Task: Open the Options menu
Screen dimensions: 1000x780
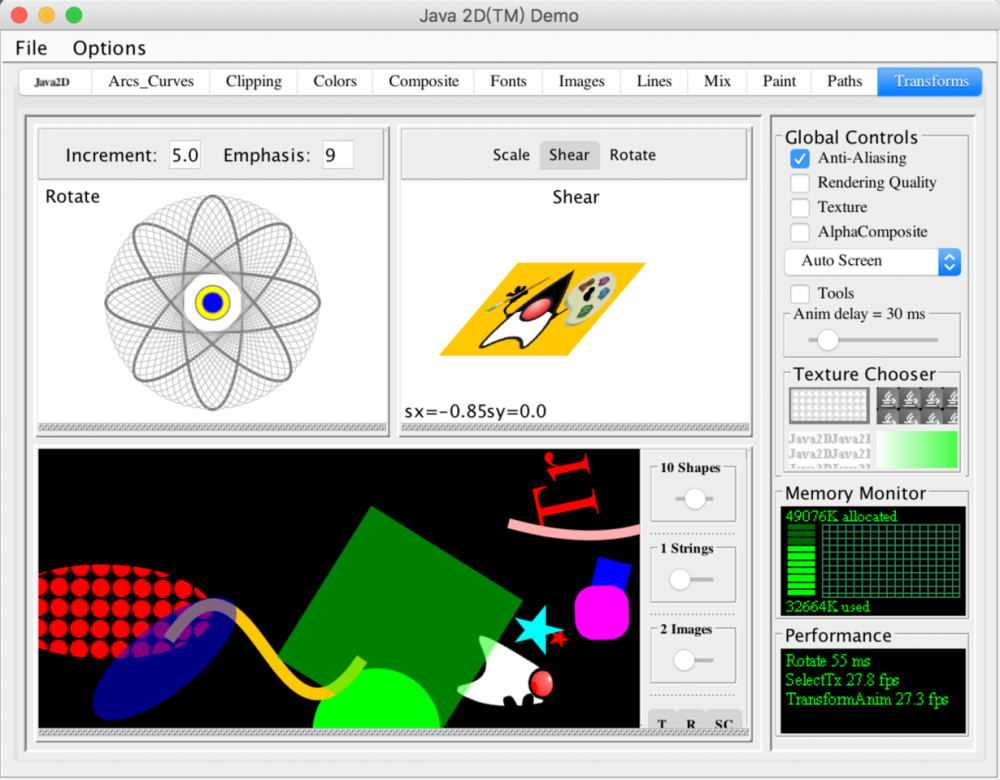Action: click(x=109, y=48)
